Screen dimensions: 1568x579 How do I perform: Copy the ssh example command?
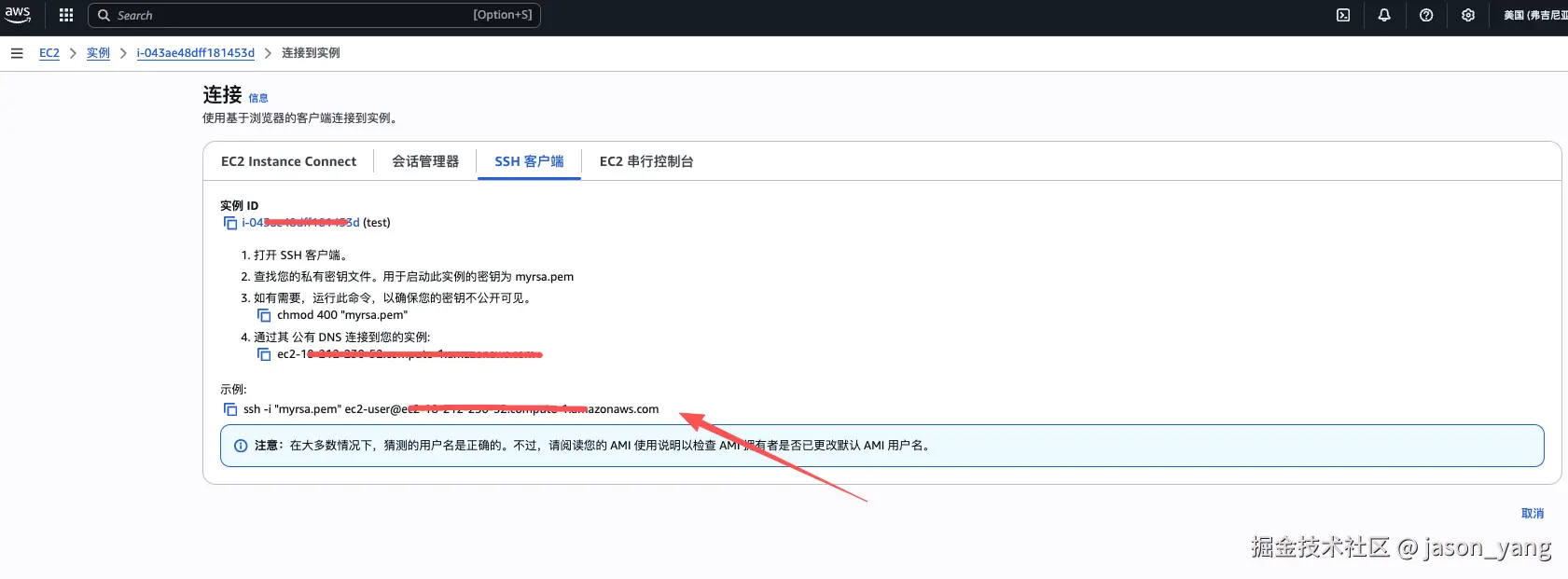click(x=230, y=409)
